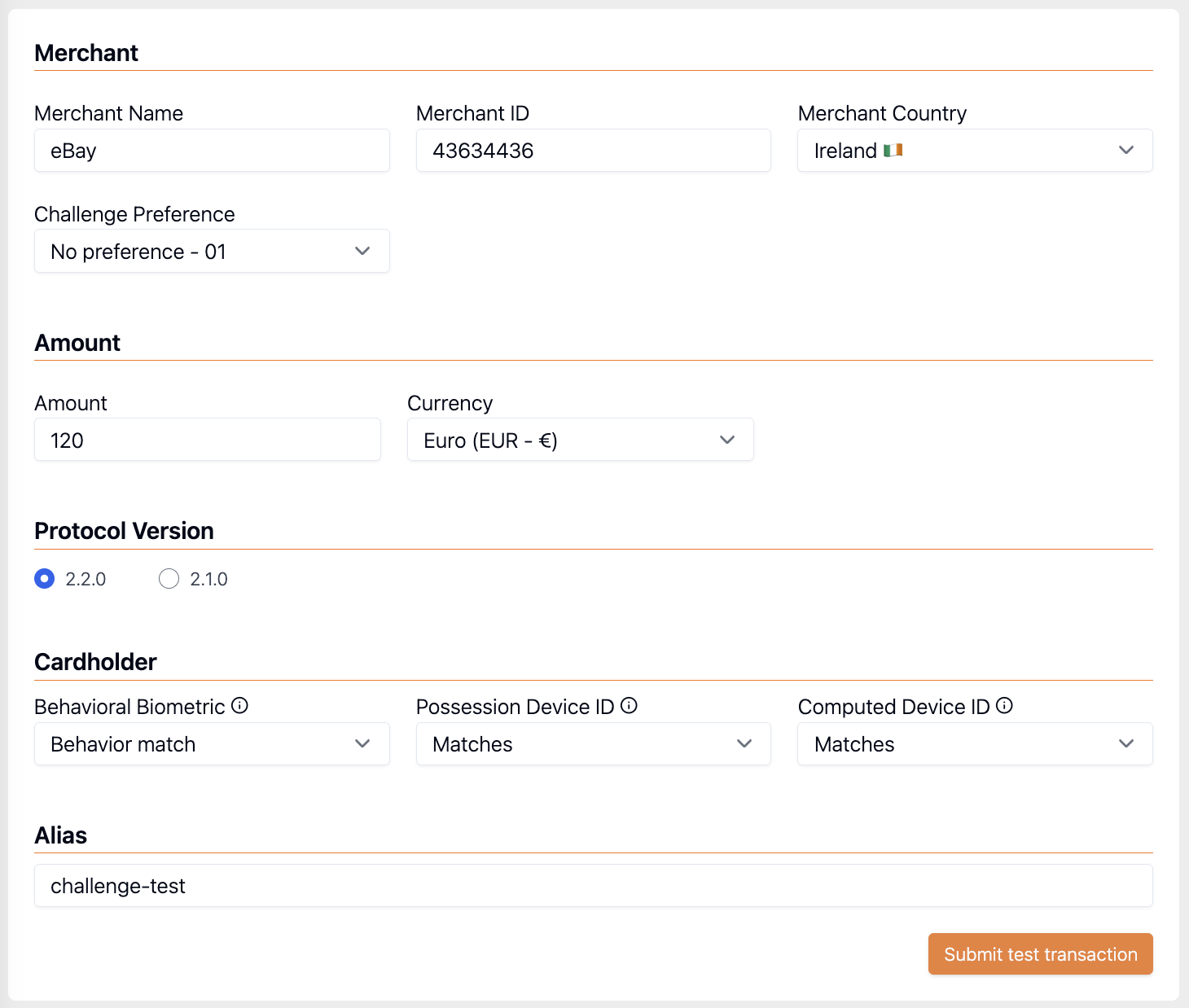Click the Merchant ID field

click(x=593, y=150)
